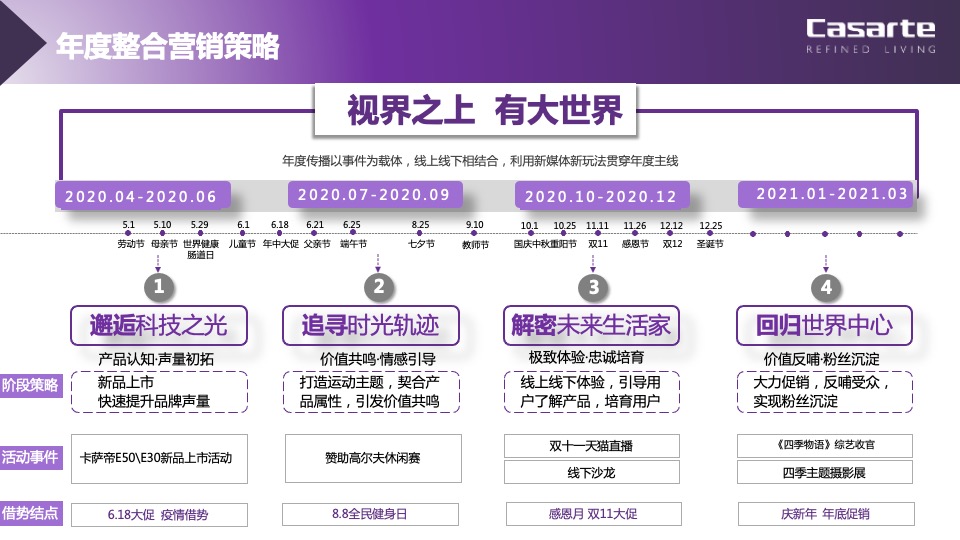Click the 大力促销，反哺受众 strategy box
The width and height of the screenshot is (960, 540).
tap(825, 392)
